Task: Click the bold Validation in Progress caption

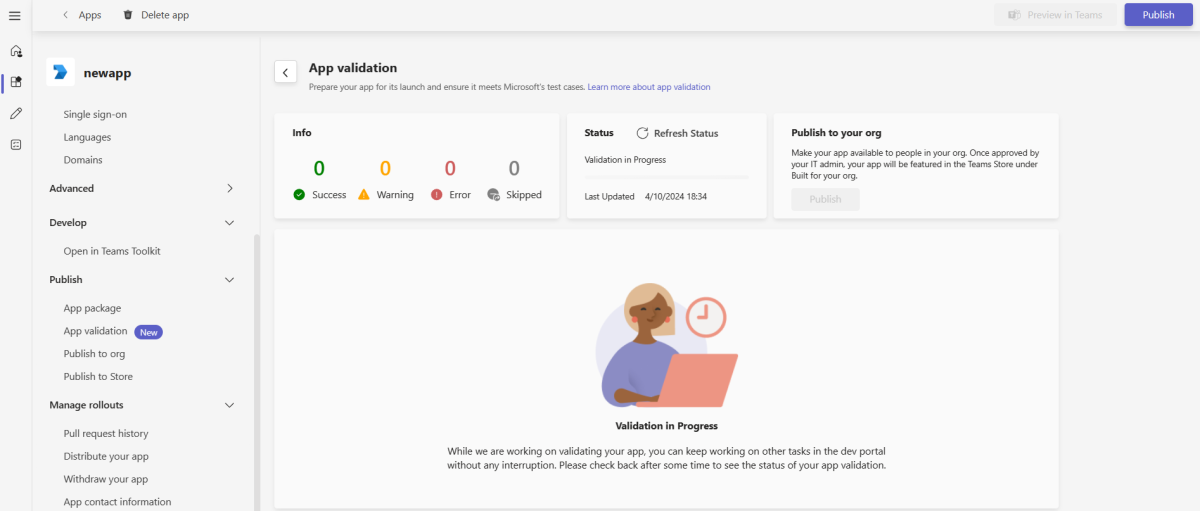Action: pos(666,426)
